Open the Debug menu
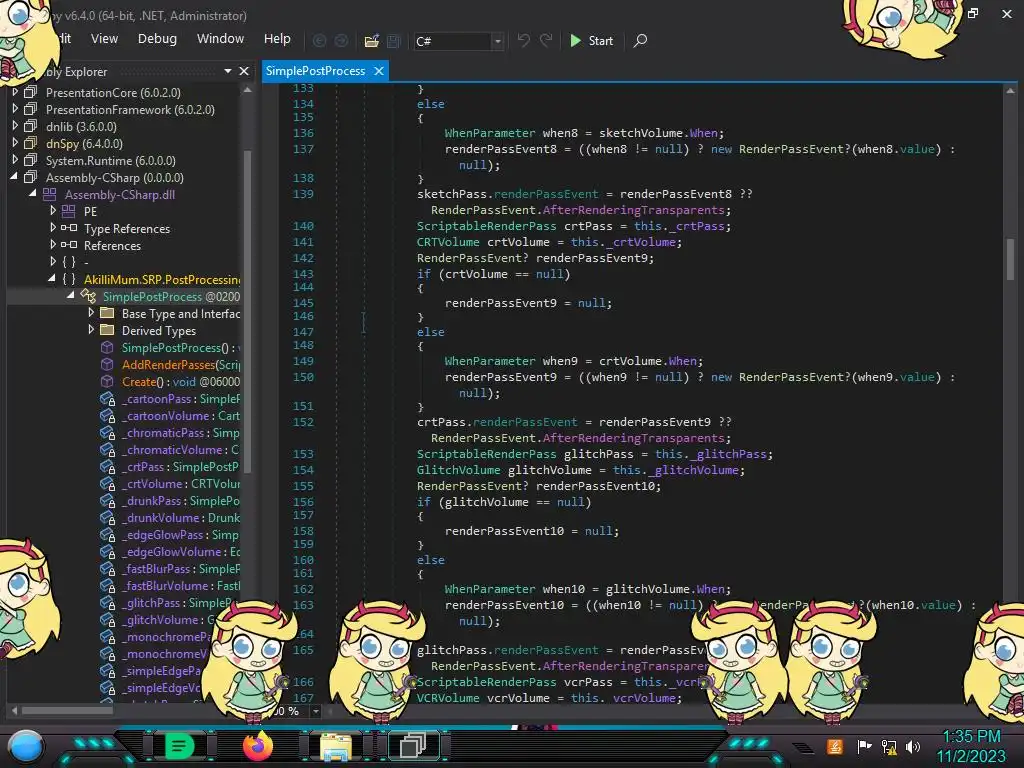 point(157,39)
